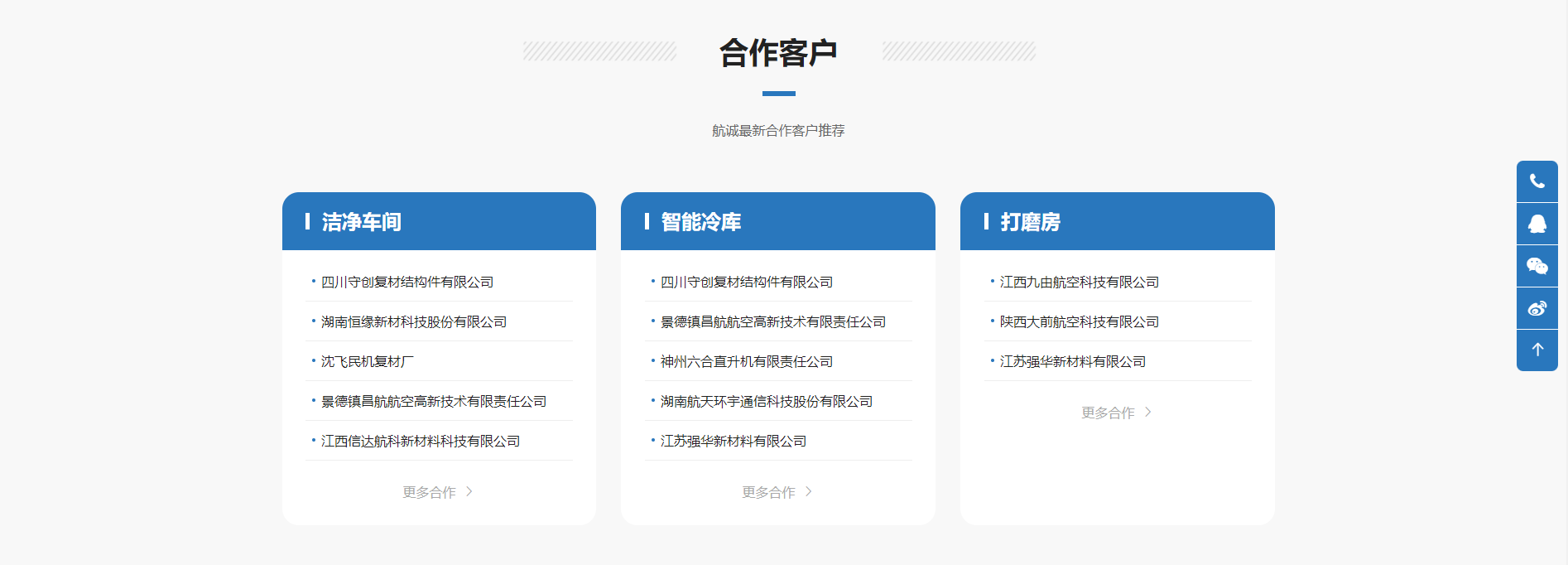Click 湖南恒缘新材科技股份有限公司
This screenshot has width=1568, height=565.
(x=414, y=322)
